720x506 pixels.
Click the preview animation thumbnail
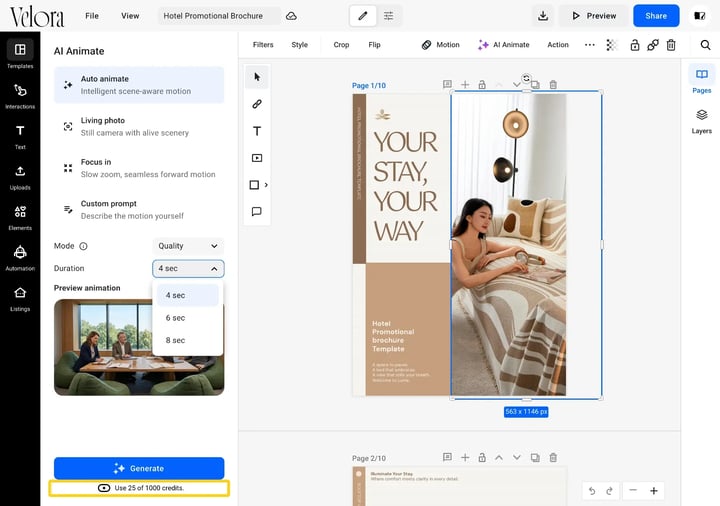103,347
